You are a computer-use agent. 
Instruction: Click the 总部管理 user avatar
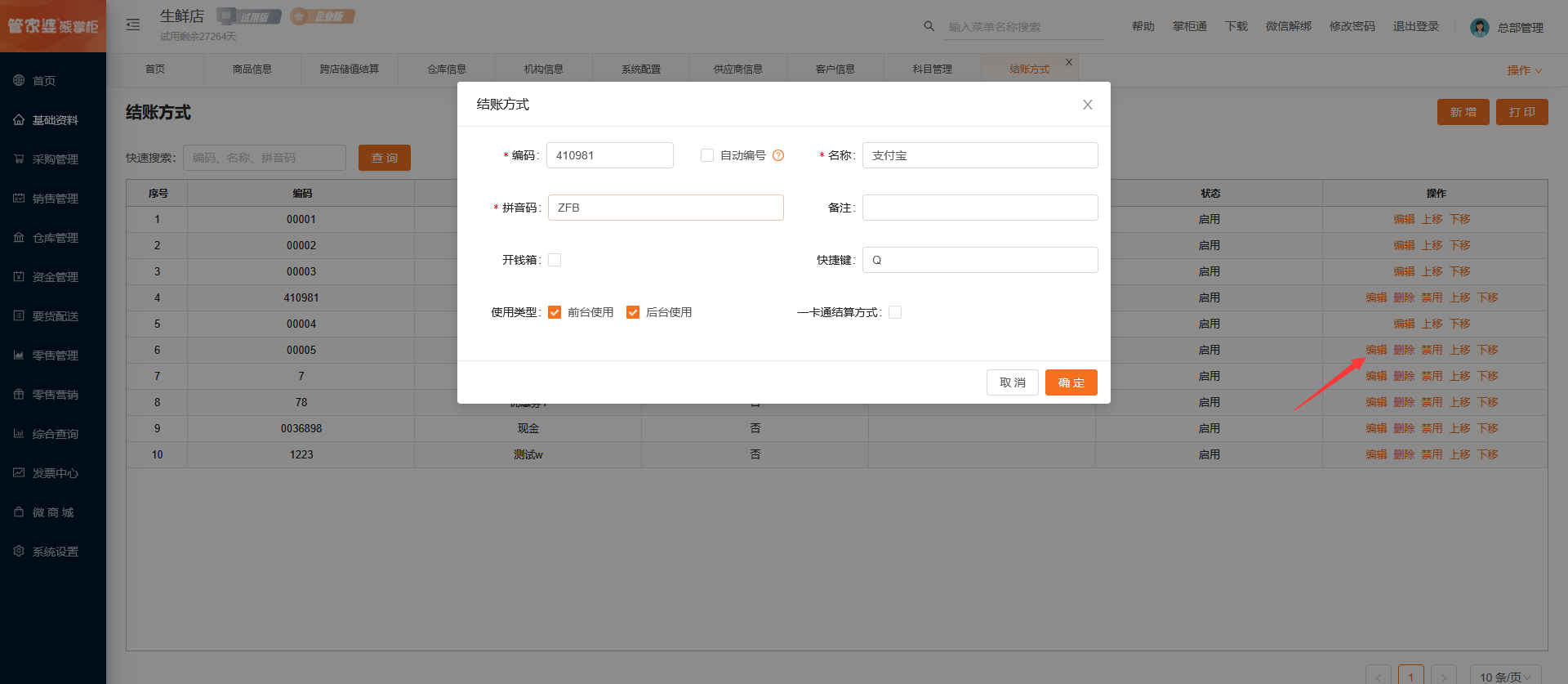point(1479,28)
